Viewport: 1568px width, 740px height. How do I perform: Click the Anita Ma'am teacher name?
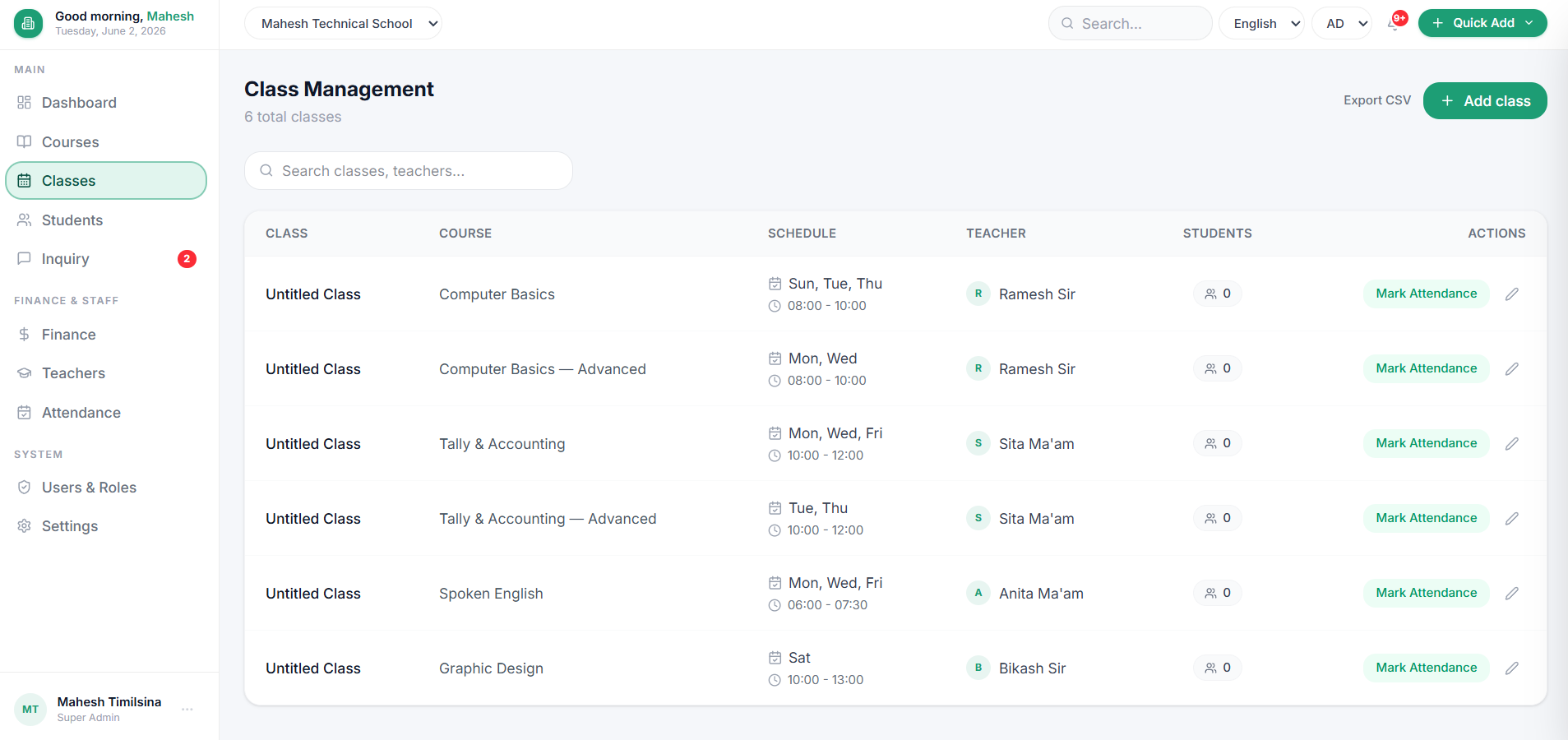[1041, 594]
